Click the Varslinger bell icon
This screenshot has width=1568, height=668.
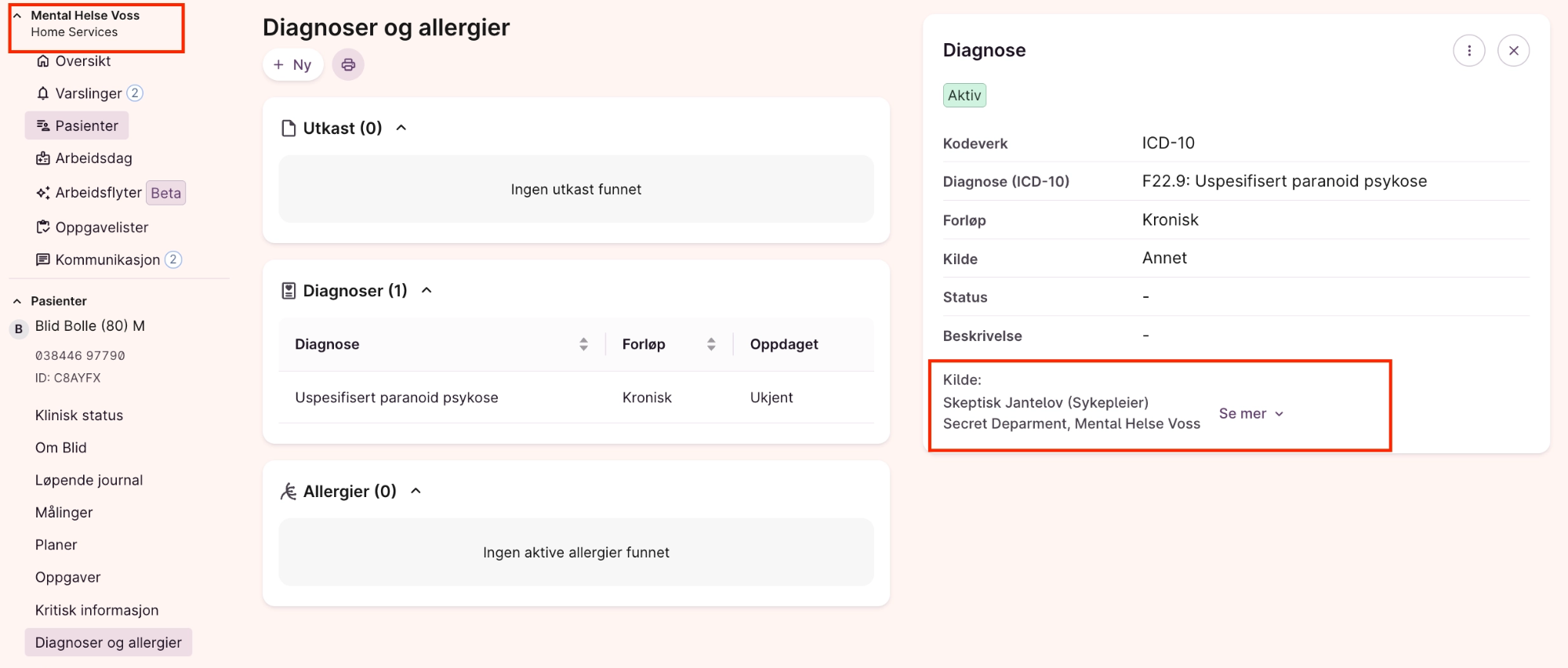43,93
